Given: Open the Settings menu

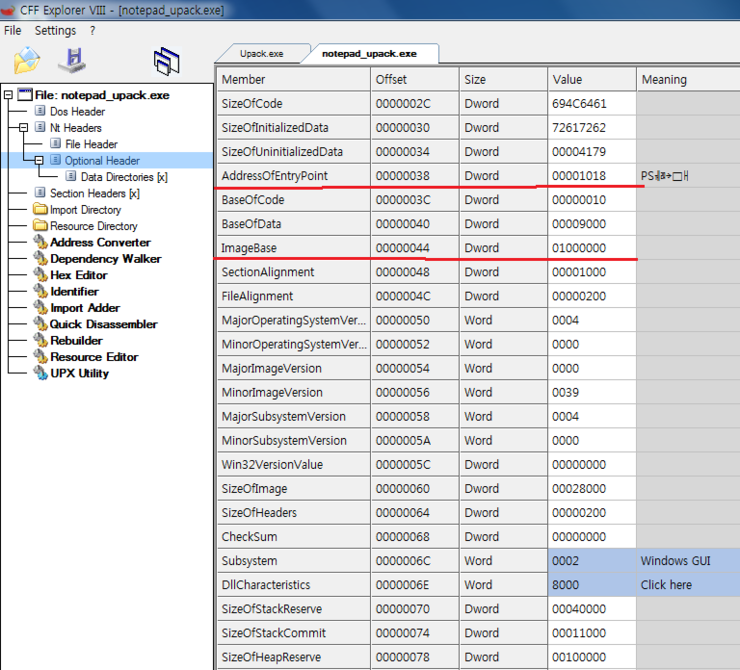Looking at the screenshot, I should pyautogui.click(x=55, y=31).
